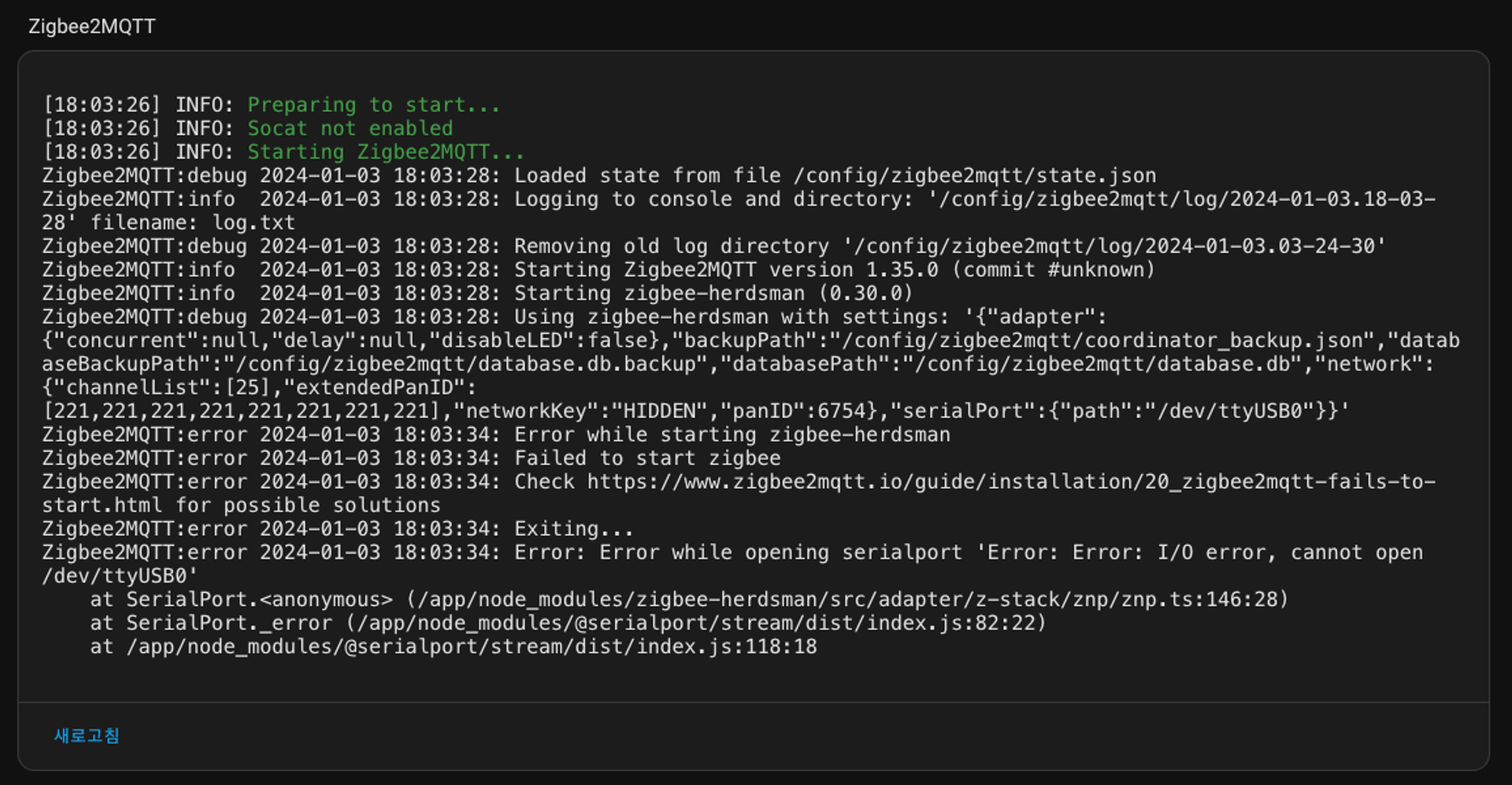Click the green 'Starting Zigbee2MQTT...' log line

pyautogui.click(x=283, y=151)
